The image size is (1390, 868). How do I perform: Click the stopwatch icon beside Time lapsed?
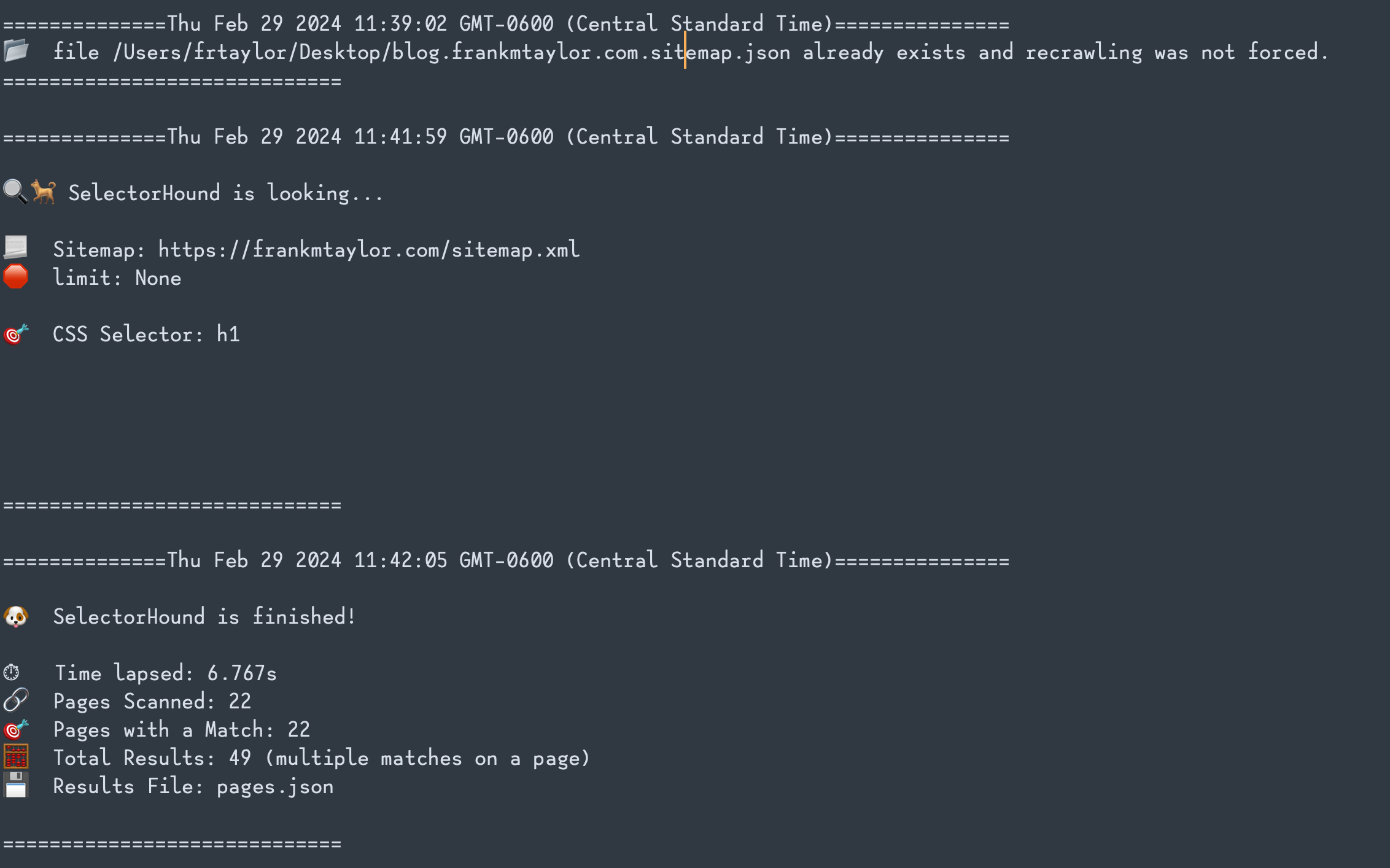[x=12, y=673]
